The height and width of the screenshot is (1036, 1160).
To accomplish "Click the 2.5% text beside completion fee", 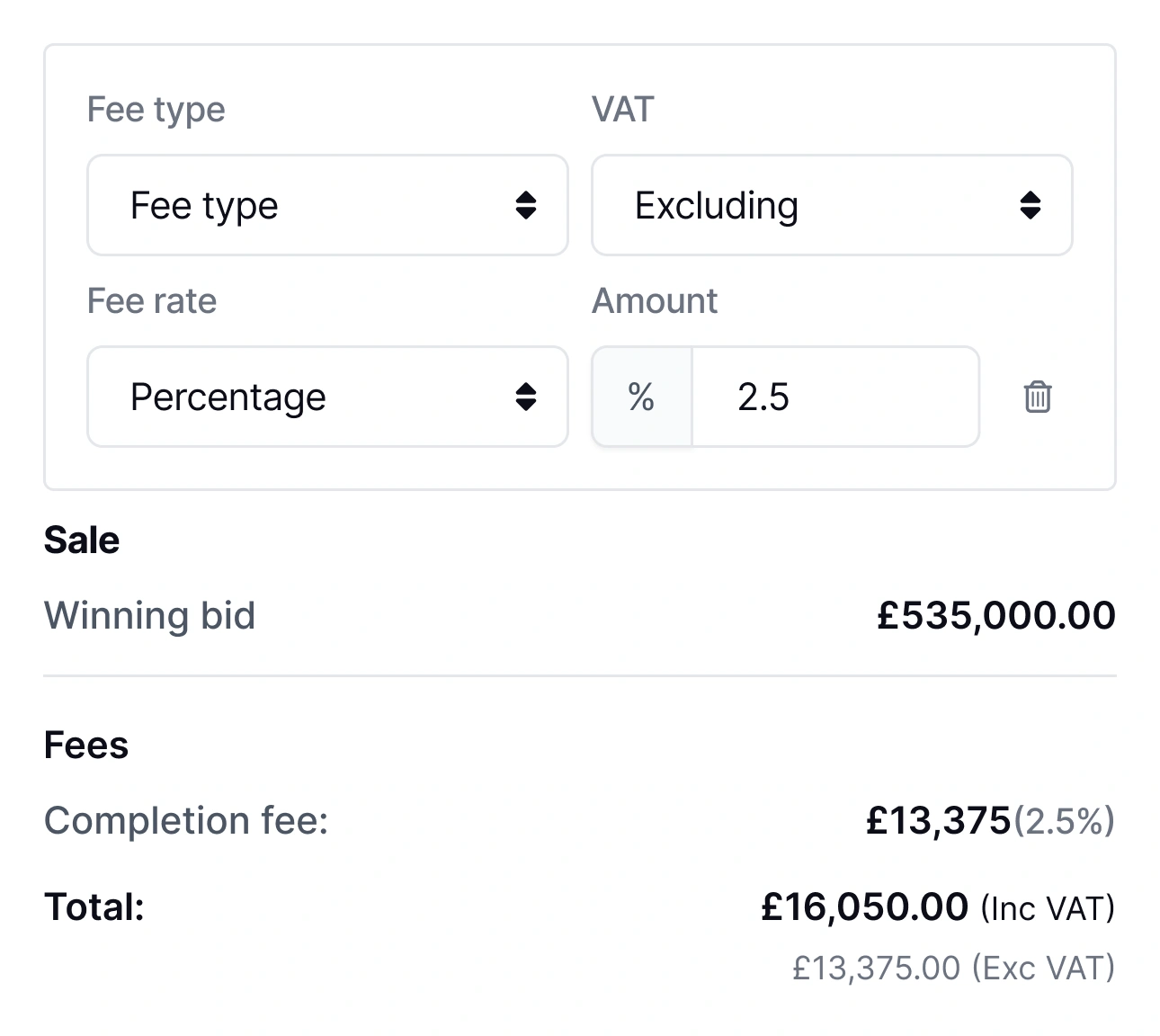I will tap(1066, 820).
